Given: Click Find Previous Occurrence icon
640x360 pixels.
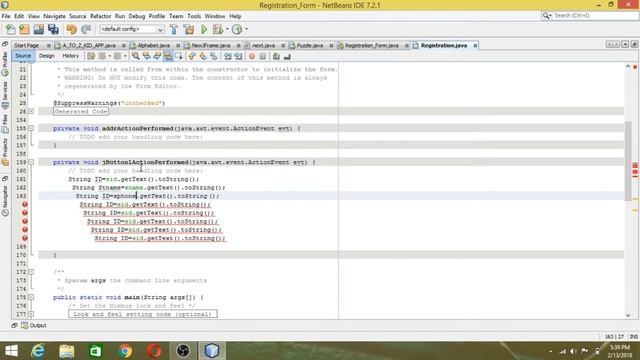Looking at the screenshot, I should 146,56.
